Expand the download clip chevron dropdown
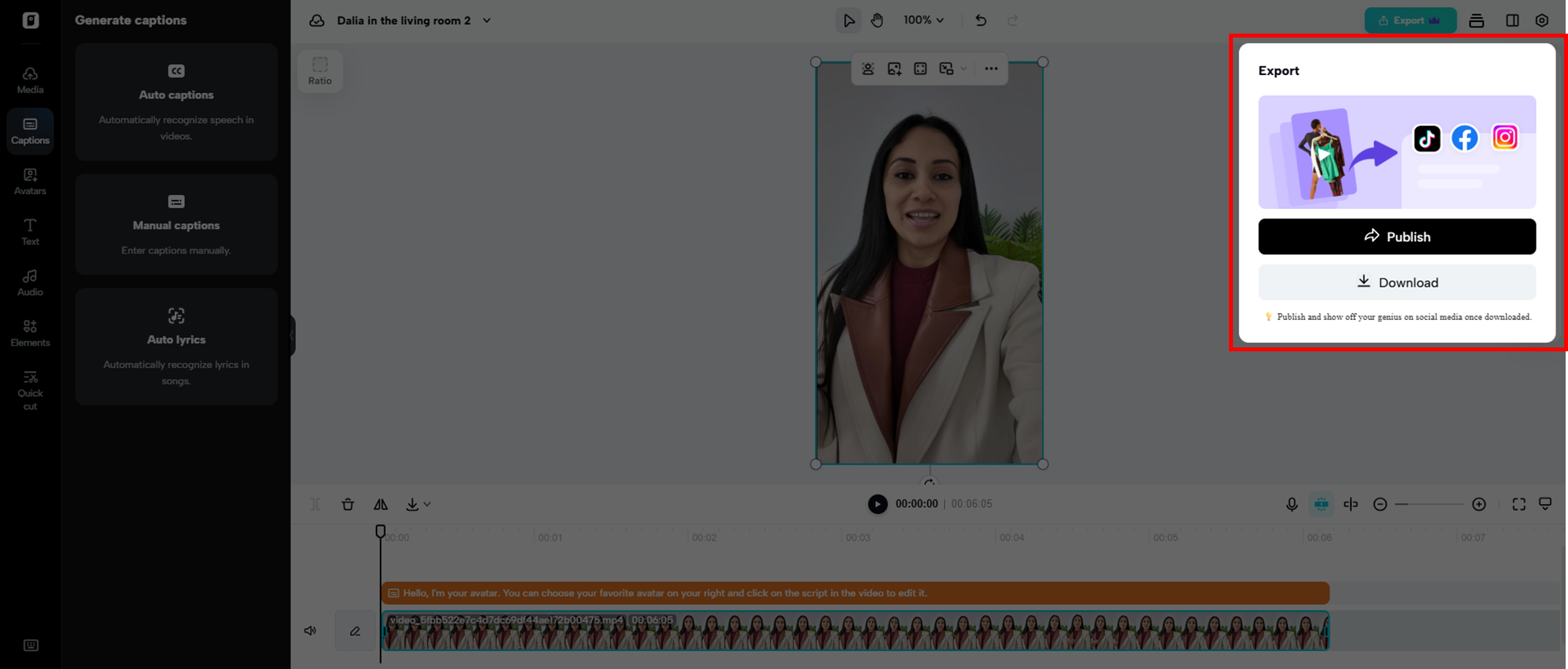The height and width of the screenshot is (669, 1568). pos(427,505)
